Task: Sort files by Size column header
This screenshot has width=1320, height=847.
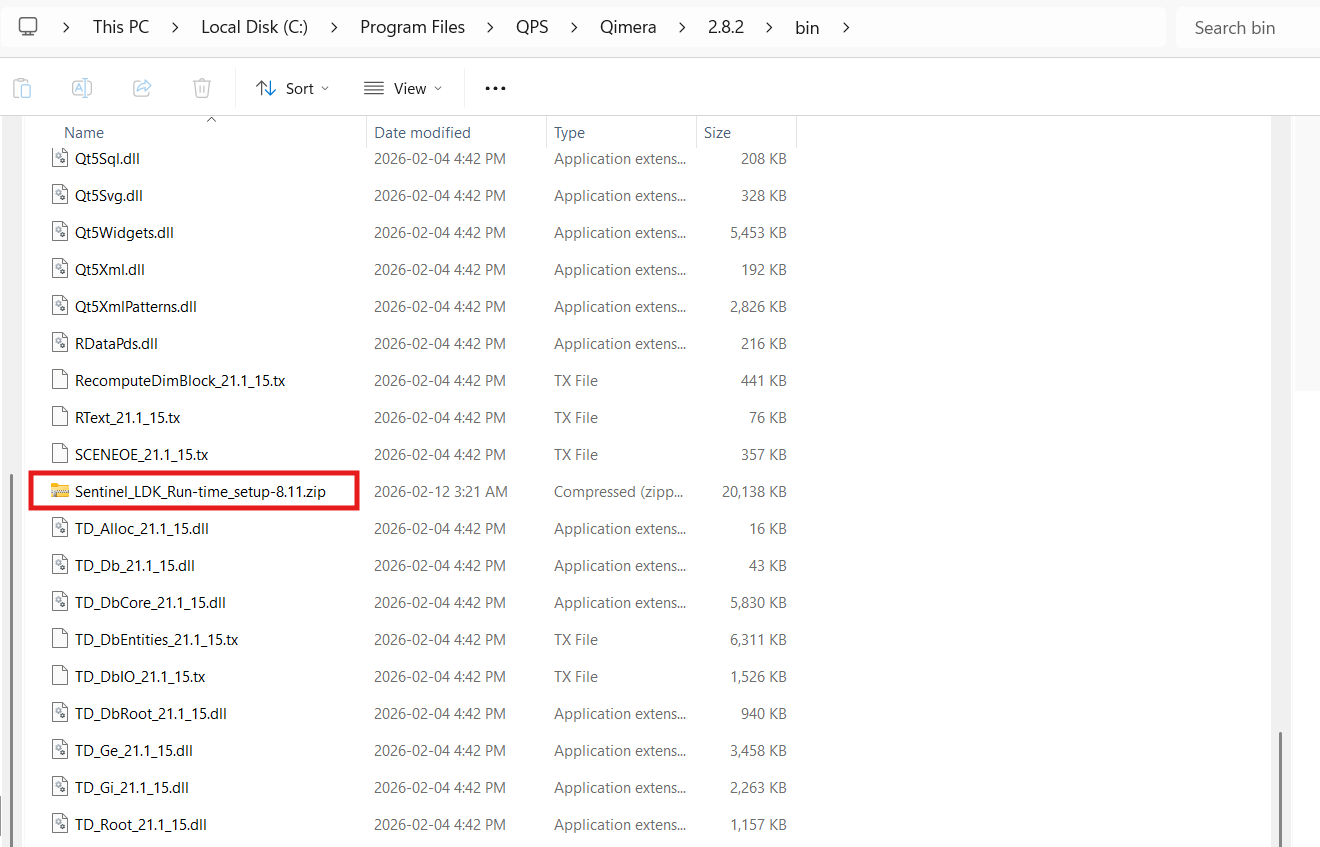Action: [x=717, y=133]
